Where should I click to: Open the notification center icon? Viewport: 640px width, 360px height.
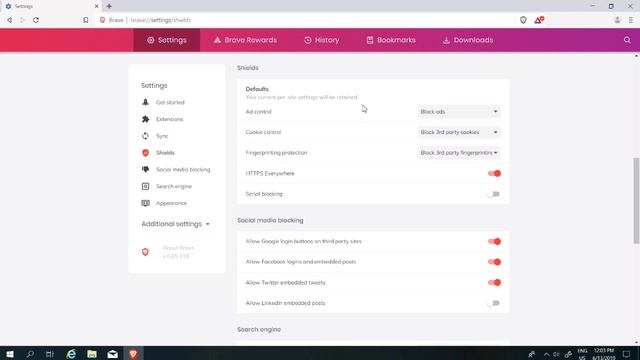pos(627,353)
